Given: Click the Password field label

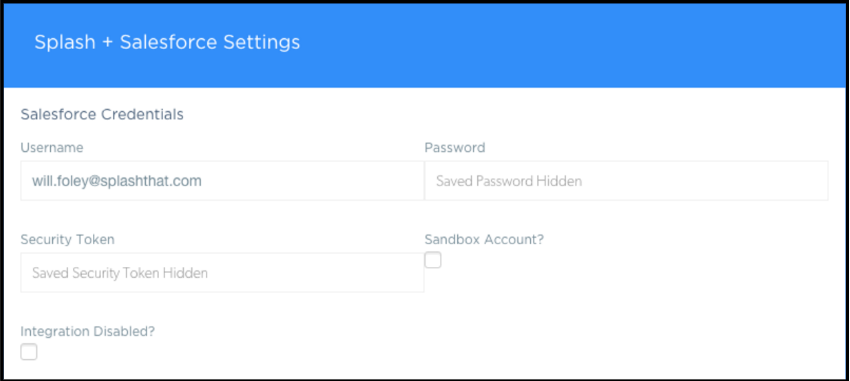Looking at the screenshot, I should 455,147.
